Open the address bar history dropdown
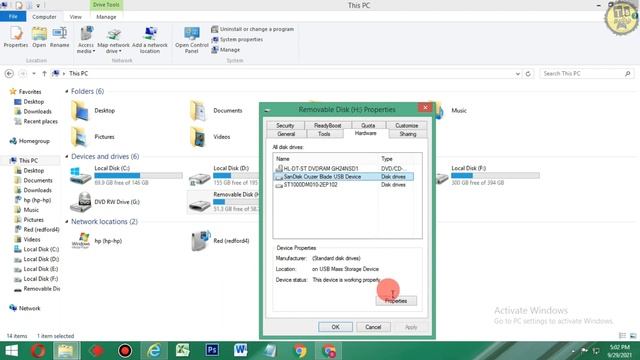 pos(518,74)
